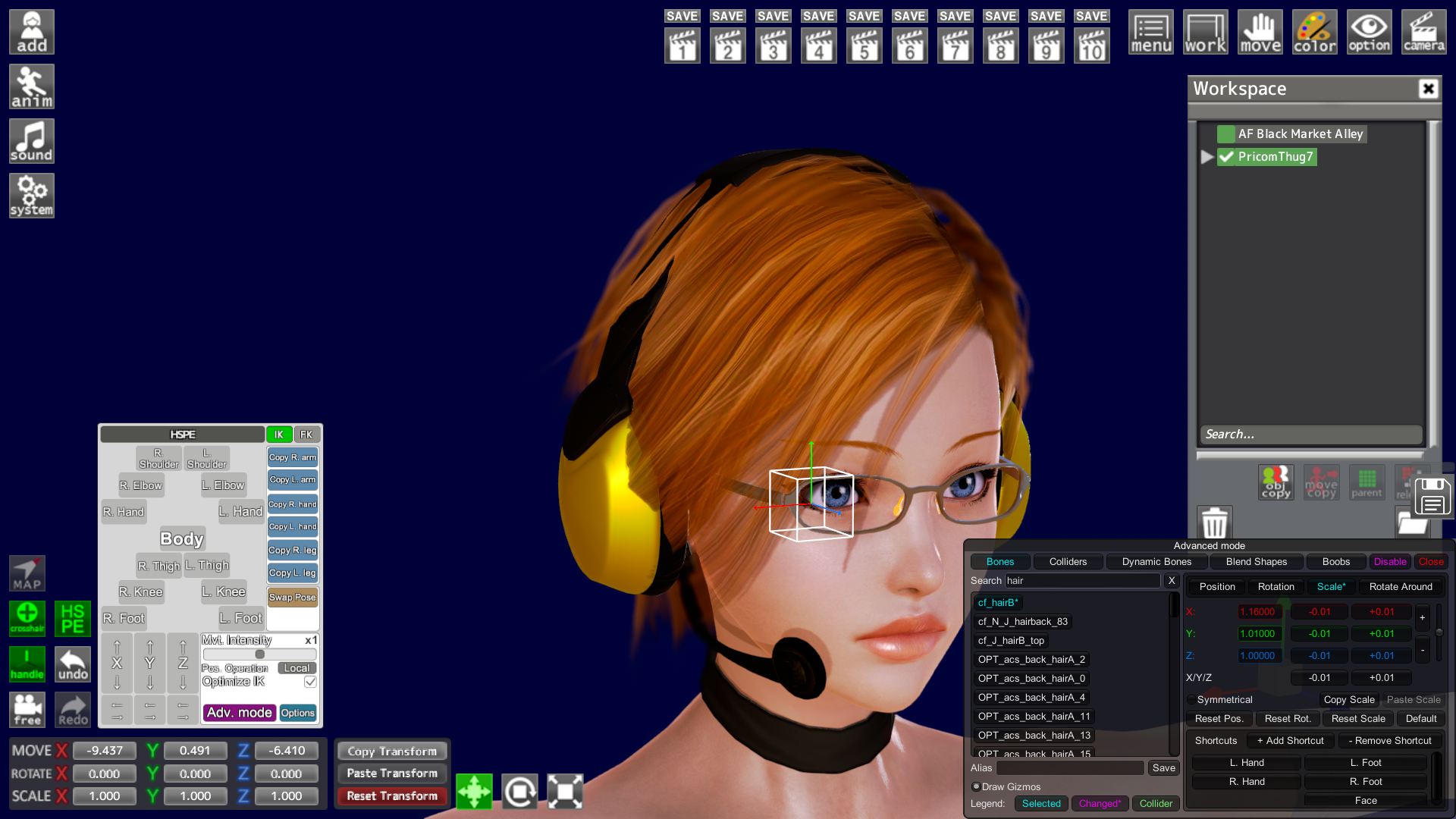This screenshot has width=1456, height=819.
Task: Adjust the Mvt. Intensity slider
Action: 259,654
